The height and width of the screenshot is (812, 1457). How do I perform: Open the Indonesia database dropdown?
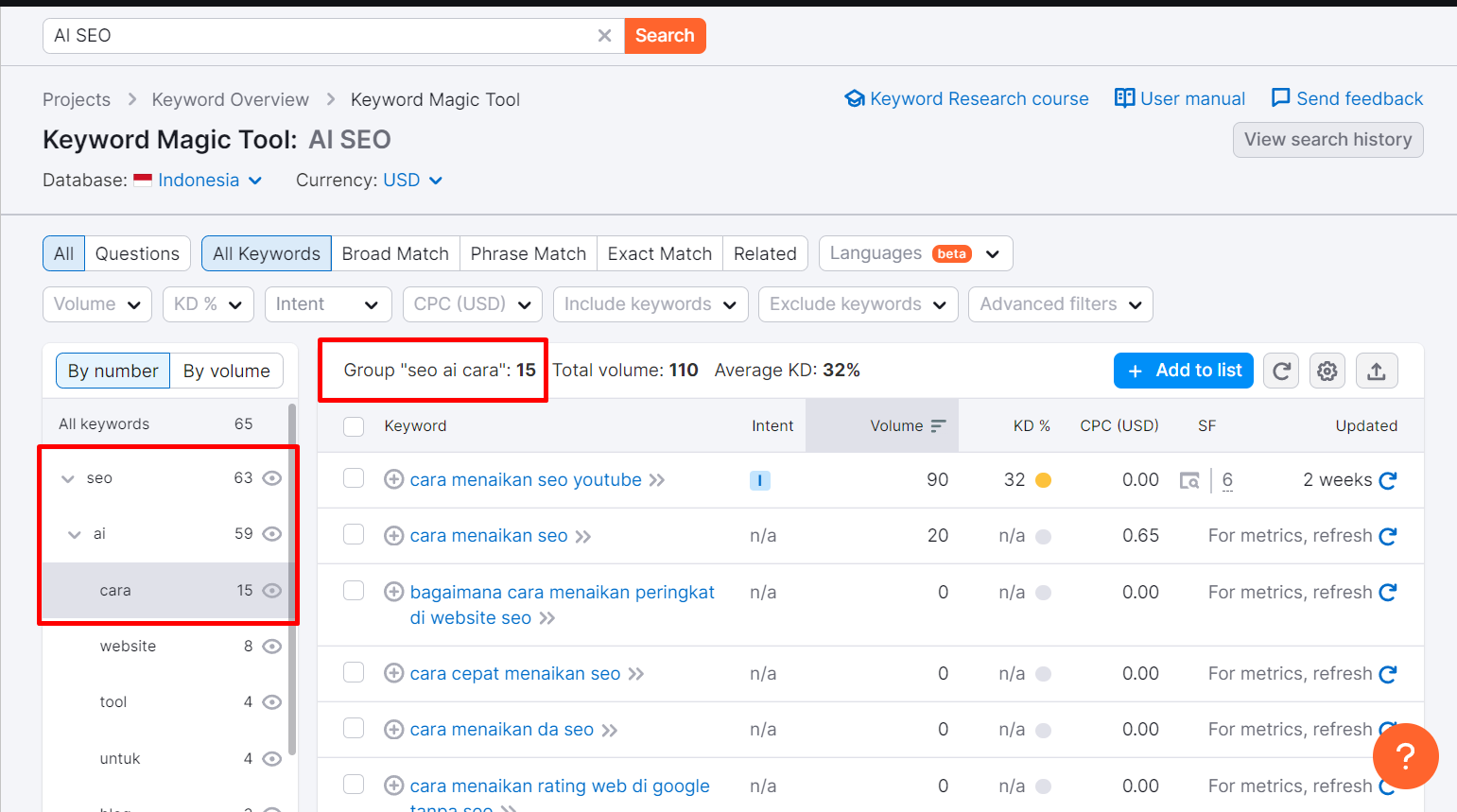tap(199, 181)
